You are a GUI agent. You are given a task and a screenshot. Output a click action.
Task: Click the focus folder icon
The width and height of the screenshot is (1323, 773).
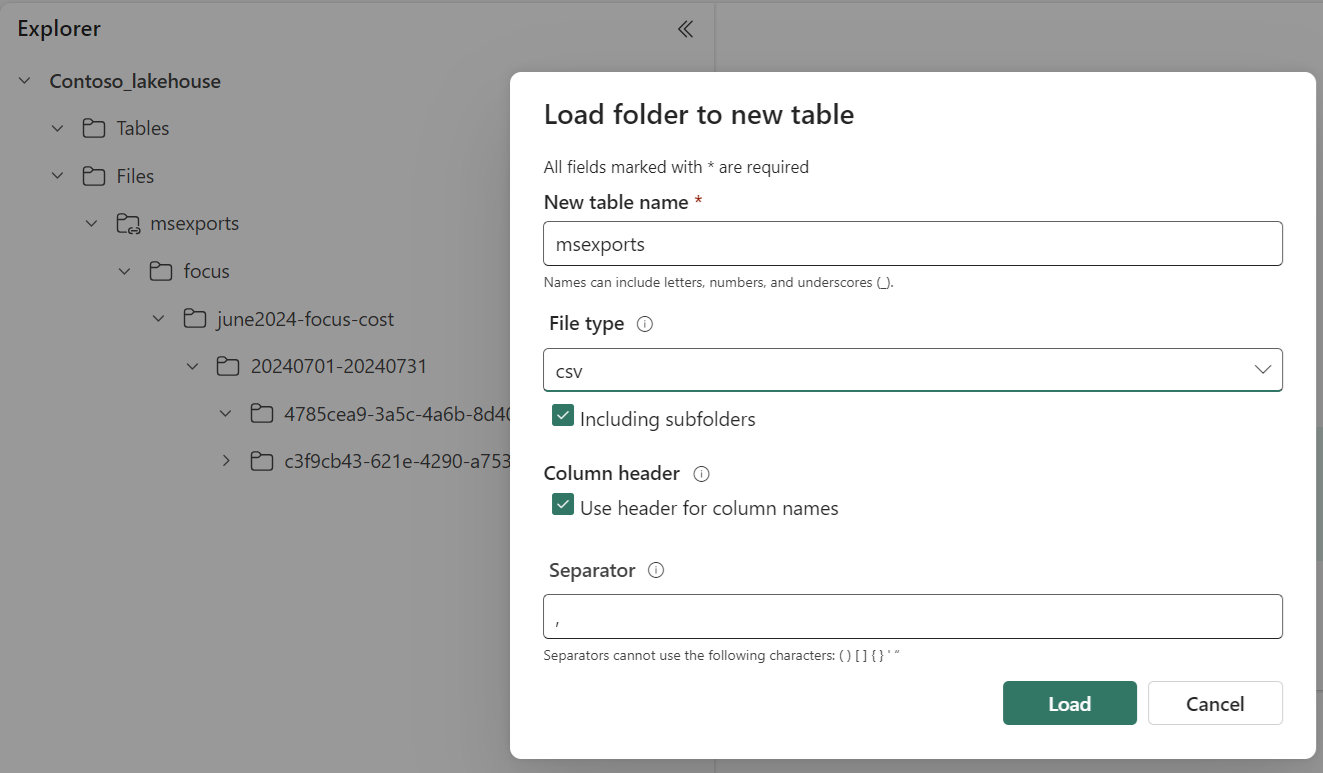tap(160, 270)
